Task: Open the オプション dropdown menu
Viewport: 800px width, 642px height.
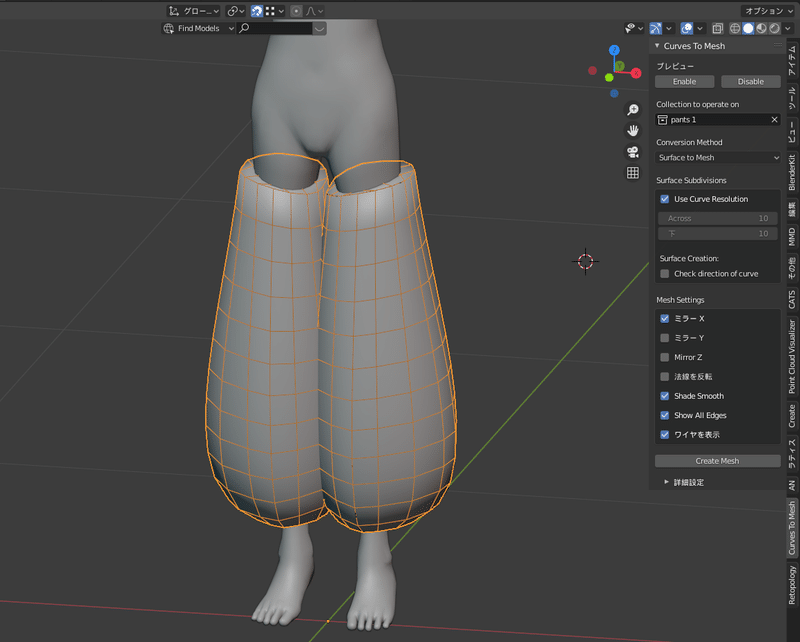Action: (768, 11)
